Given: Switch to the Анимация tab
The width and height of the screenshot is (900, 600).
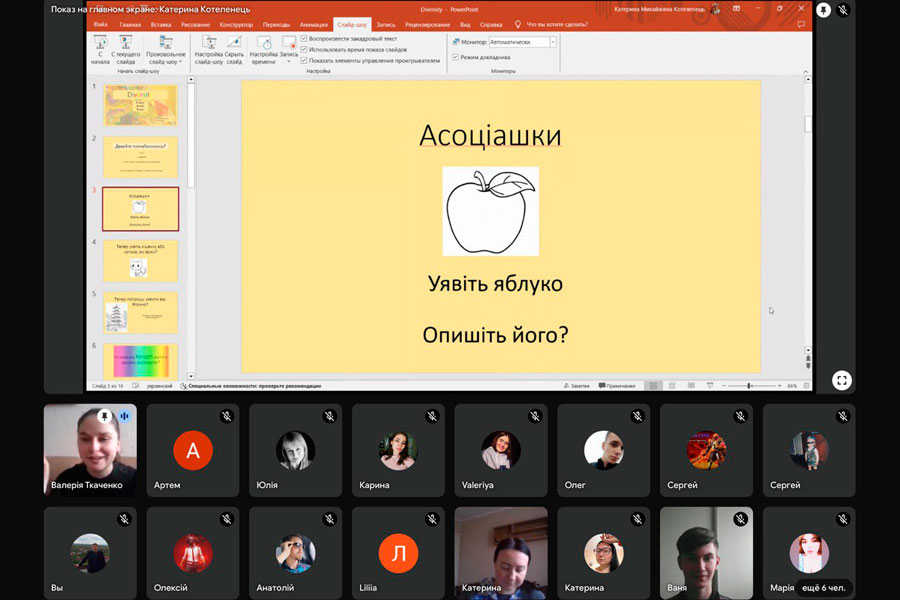Looking at the screenshot, I should point(313,25).
